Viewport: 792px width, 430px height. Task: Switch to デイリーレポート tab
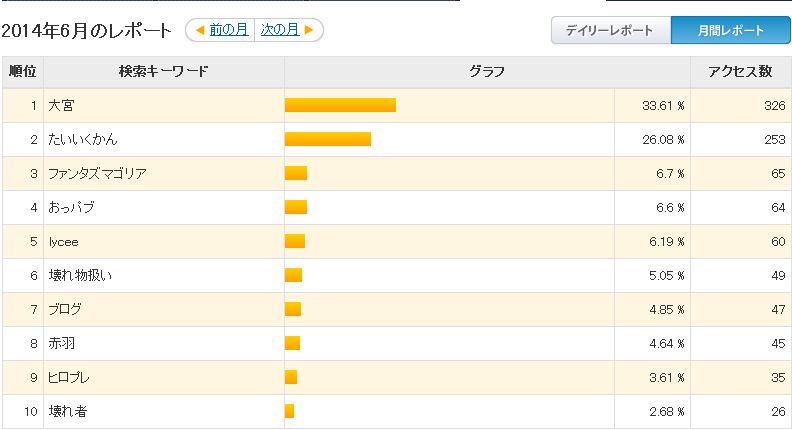coord(611,30)
